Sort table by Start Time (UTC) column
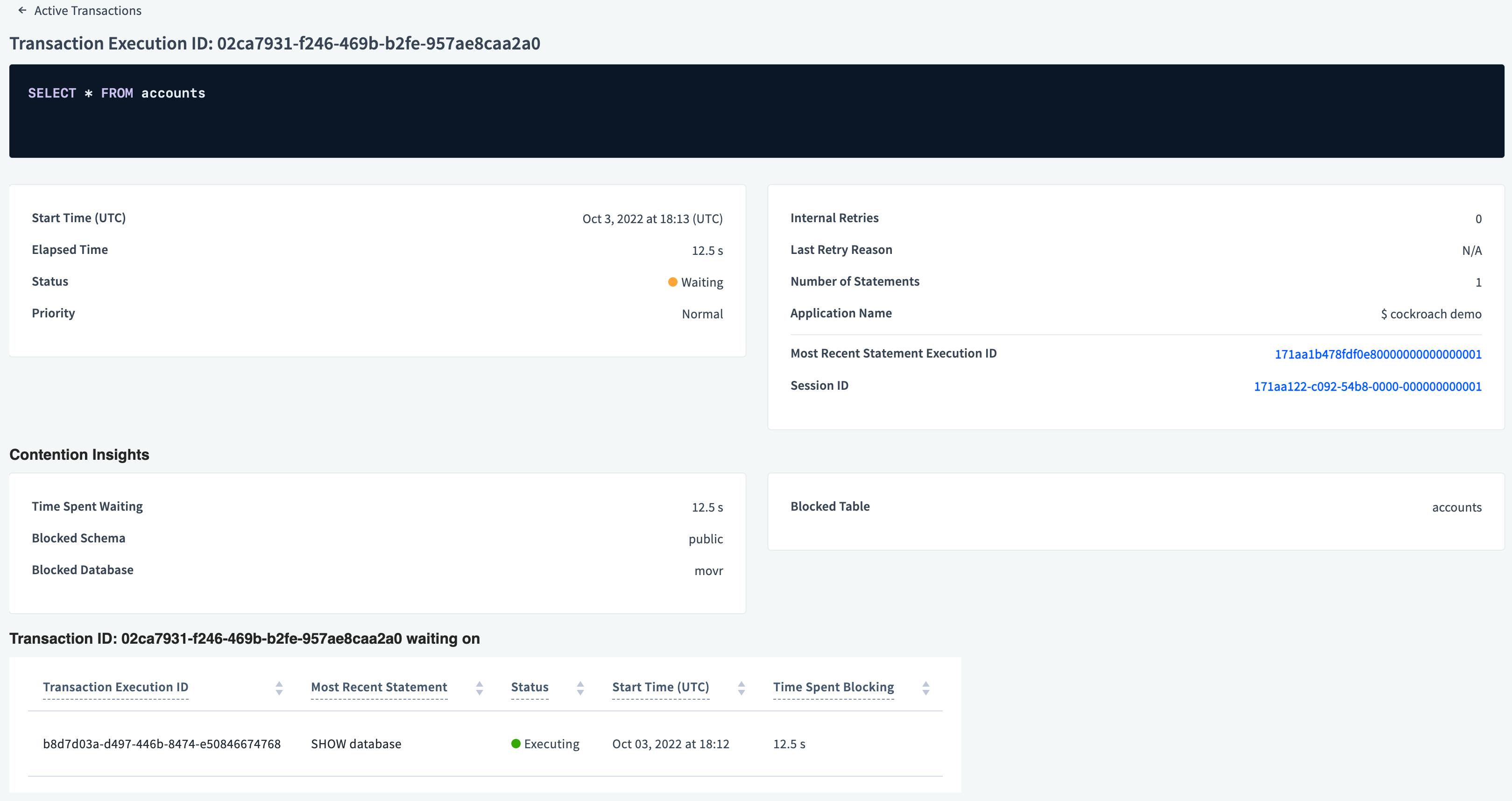This screenshot has height=801, width=1512. pyautogui.click(x=742, y=687)
